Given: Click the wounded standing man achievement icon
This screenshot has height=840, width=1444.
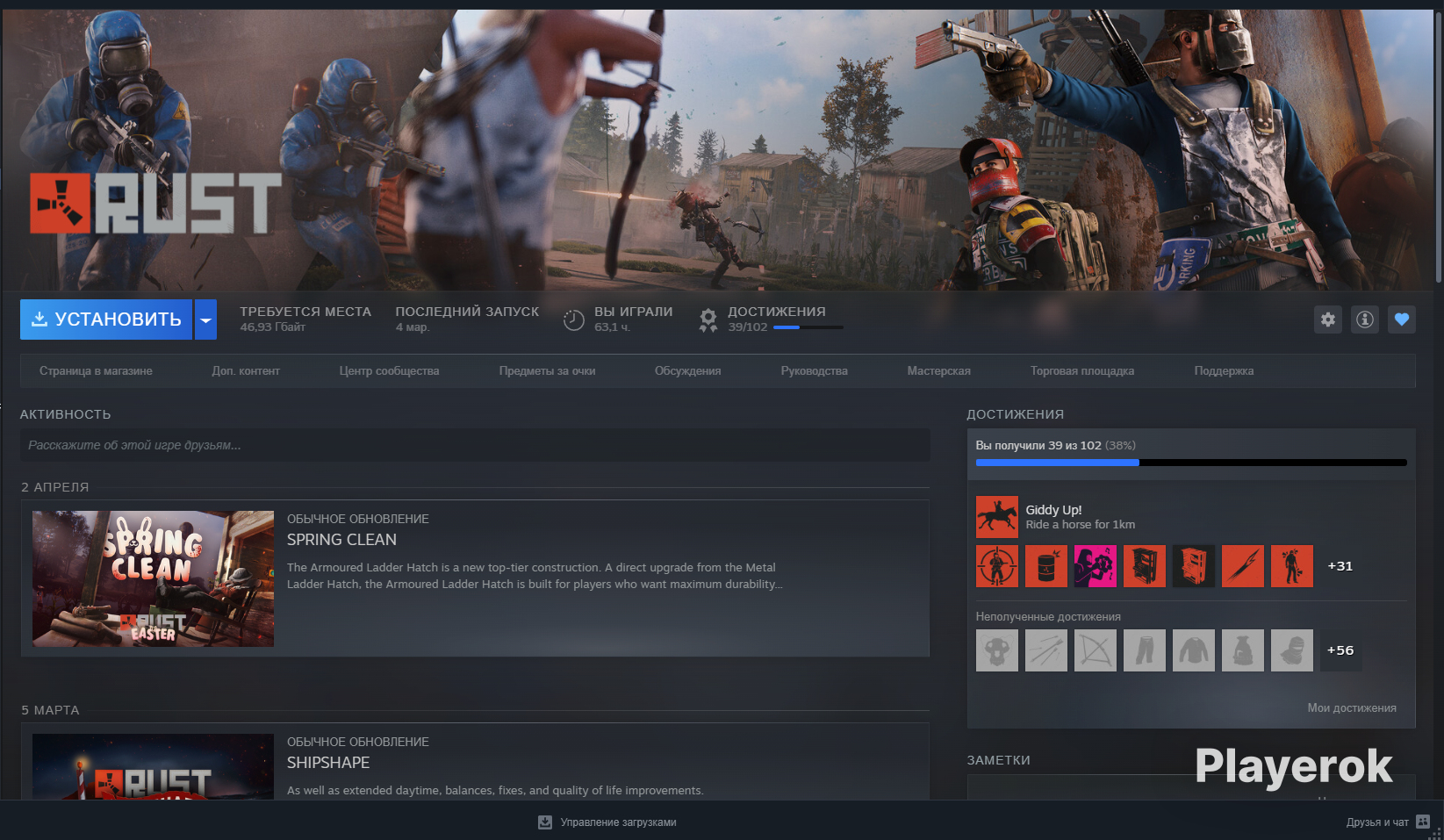Looking at the screenshot, I should [1291, 566].
